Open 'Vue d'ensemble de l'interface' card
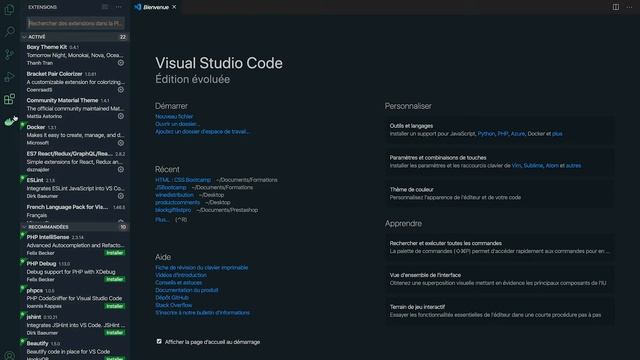640x360 pixels. [499, 279]
